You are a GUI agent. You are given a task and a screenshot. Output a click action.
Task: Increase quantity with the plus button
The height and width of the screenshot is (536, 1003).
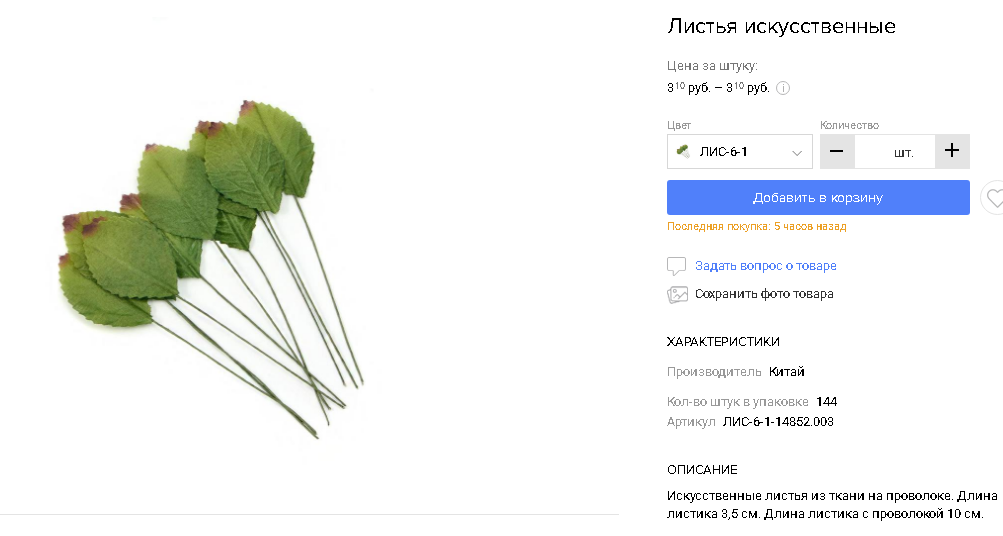tap(952, 152)
